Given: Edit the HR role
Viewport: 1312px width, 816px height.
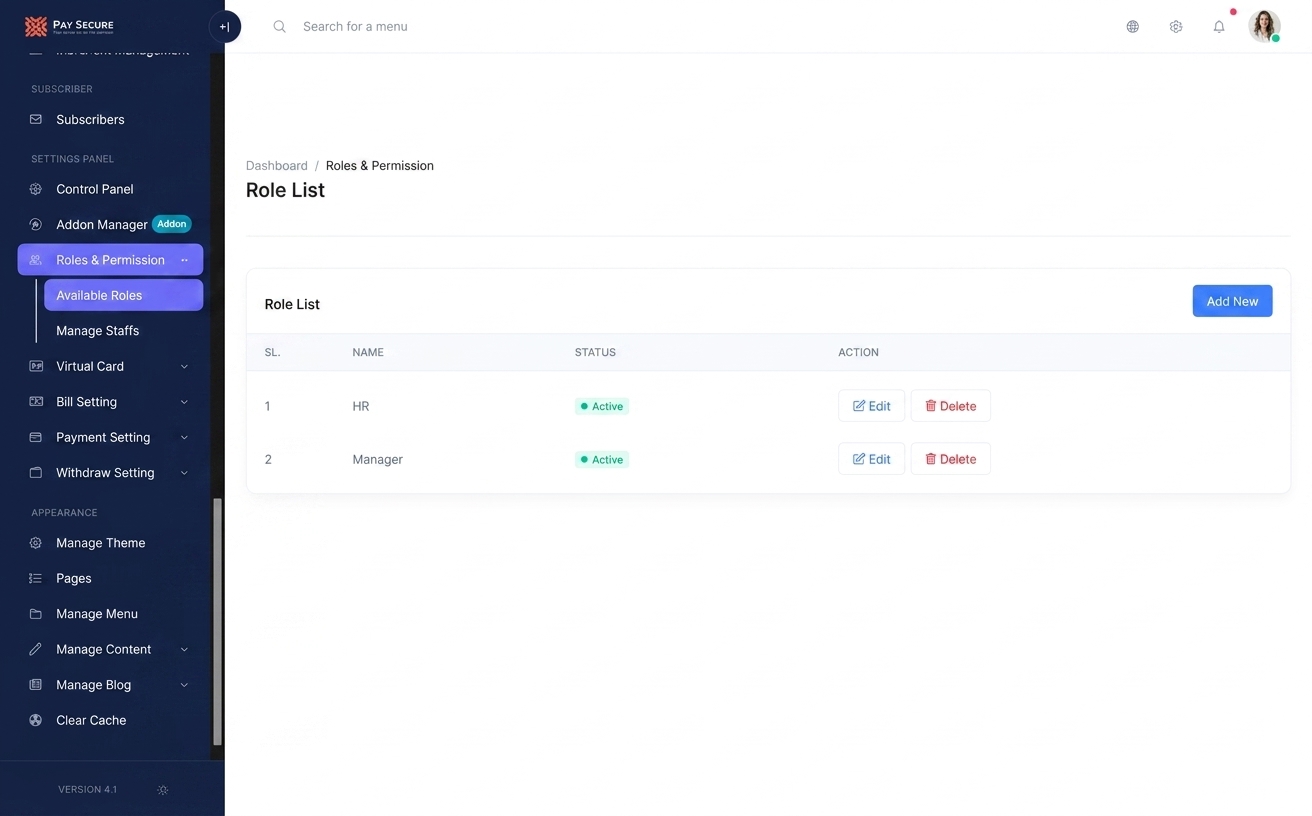Looking at the screenshot, I should click(x=872, y=406).
